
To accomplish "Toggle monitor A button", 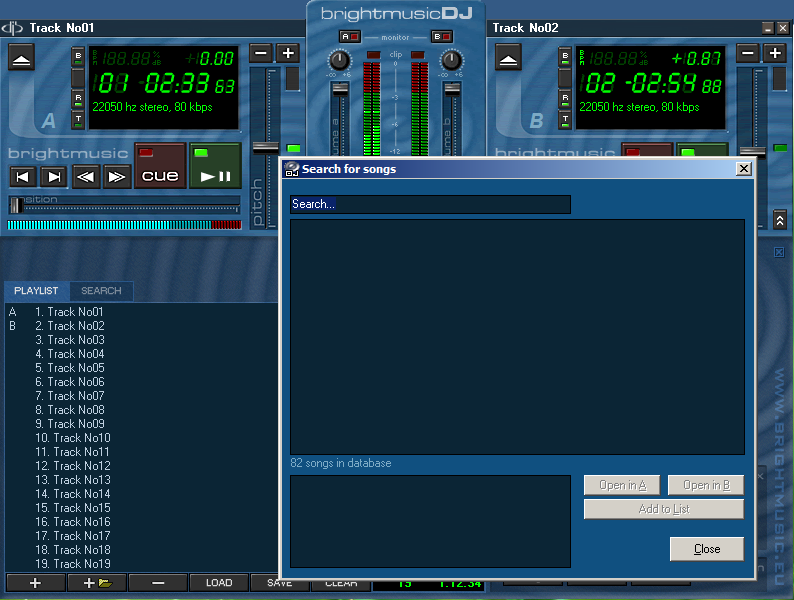I will (x=349, y=36).
